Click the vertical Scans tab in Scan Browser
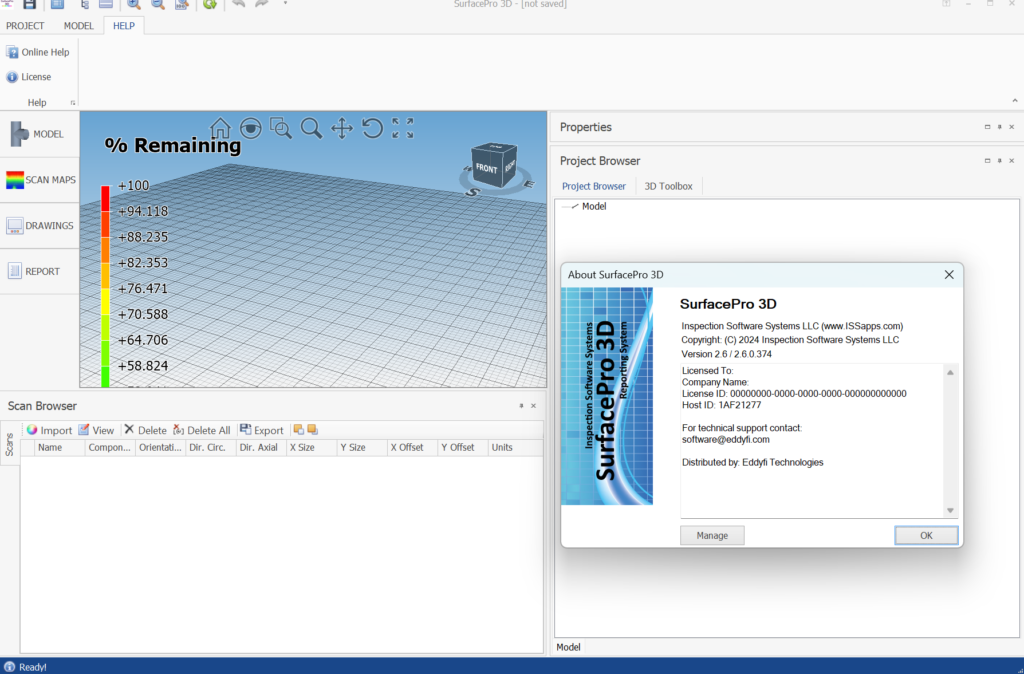 [x=9, y=444]
